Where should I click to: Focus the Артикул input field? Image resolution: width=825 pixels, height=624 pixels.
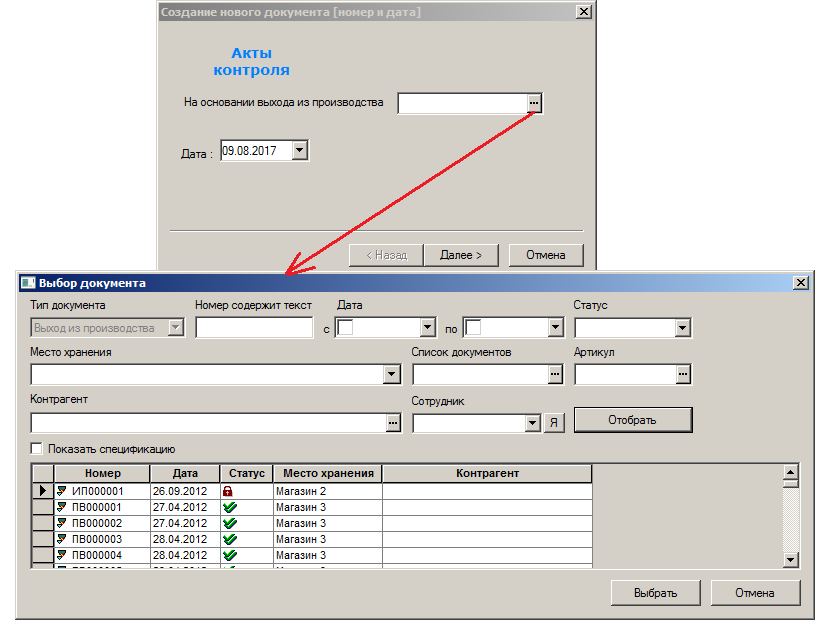pos(626,375)
